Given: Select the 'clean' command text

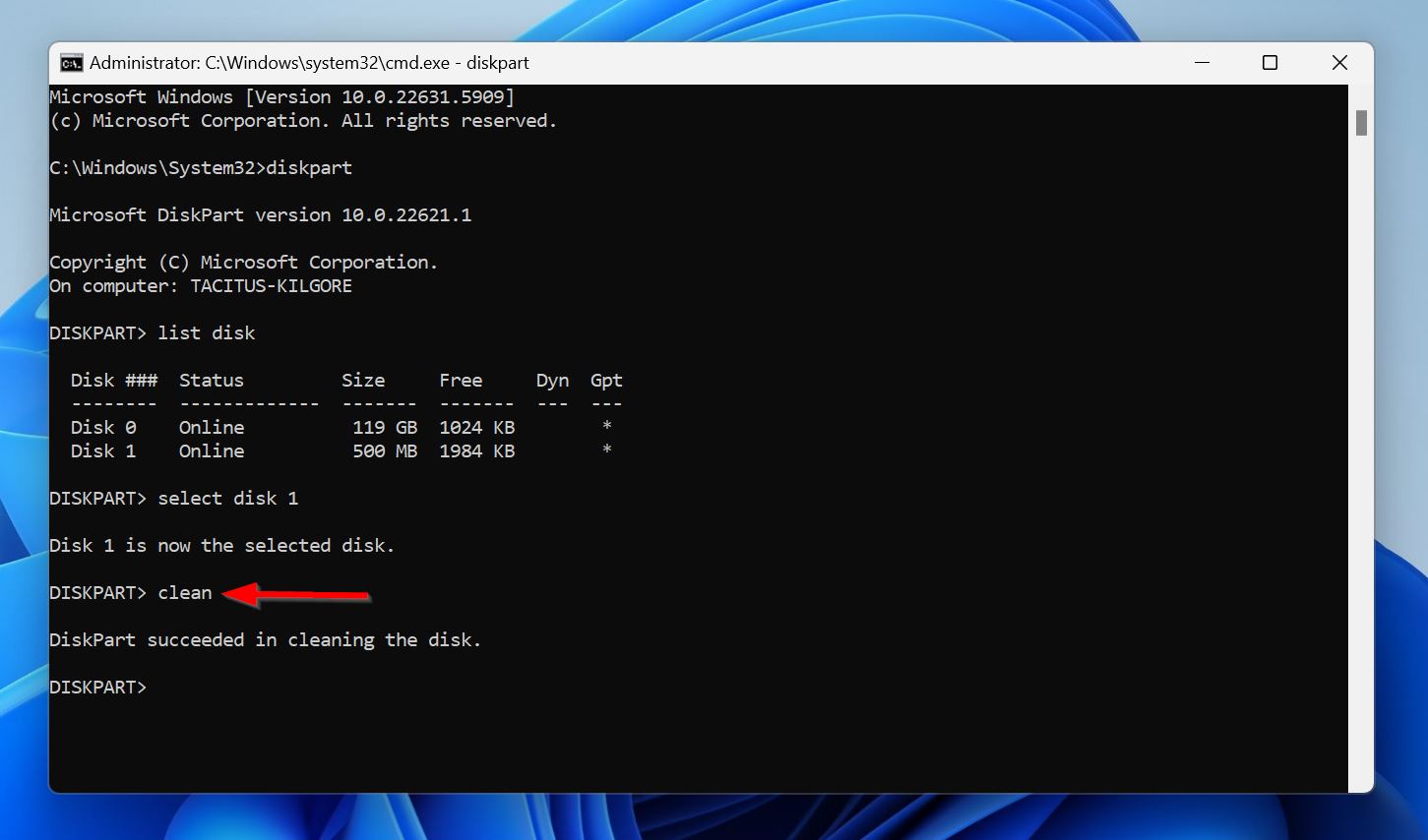Looking at the screenshot, I should (x=185, y=592).
